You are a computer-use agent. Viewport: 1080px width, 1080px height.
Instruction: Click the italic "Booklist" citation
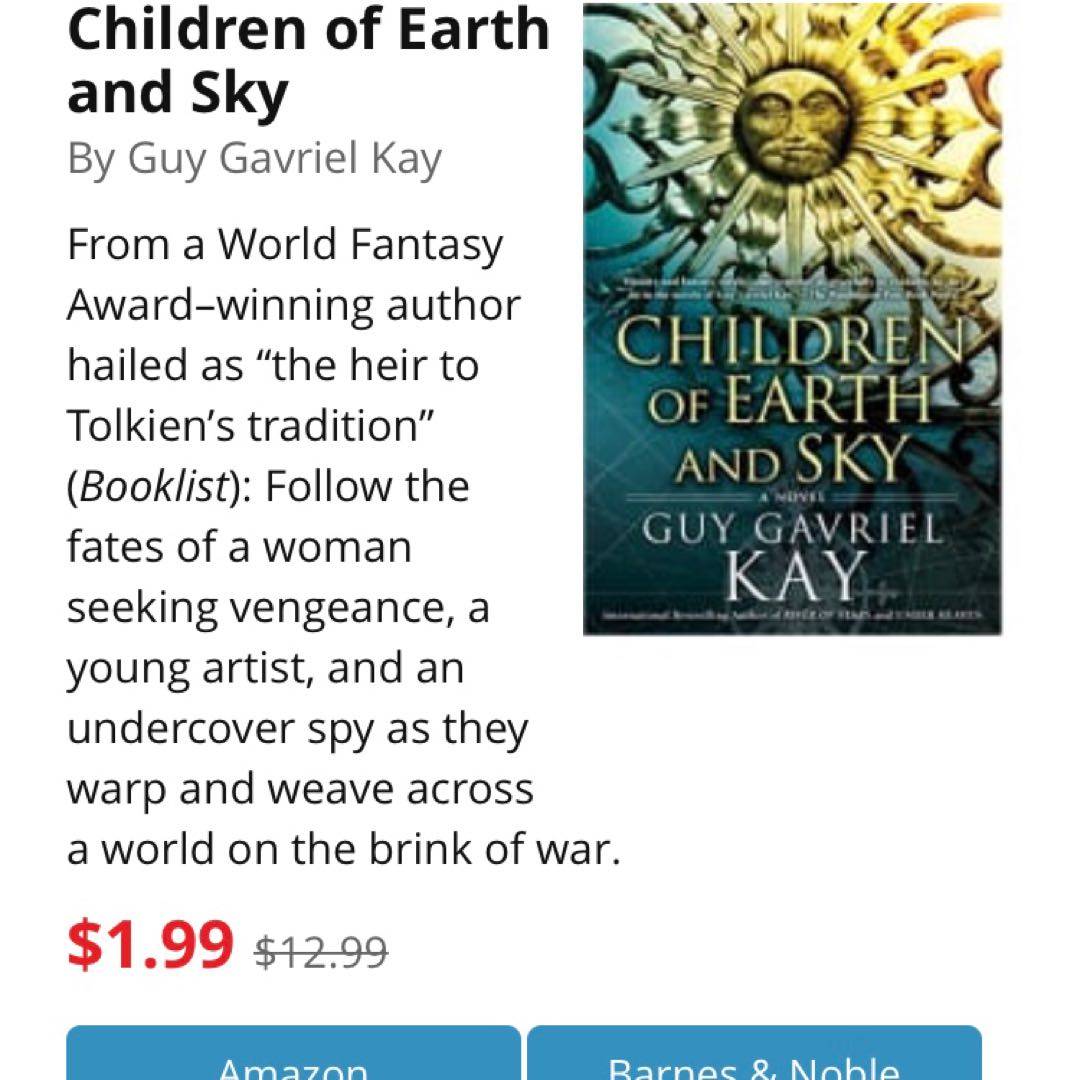click(x=154, y=487)
